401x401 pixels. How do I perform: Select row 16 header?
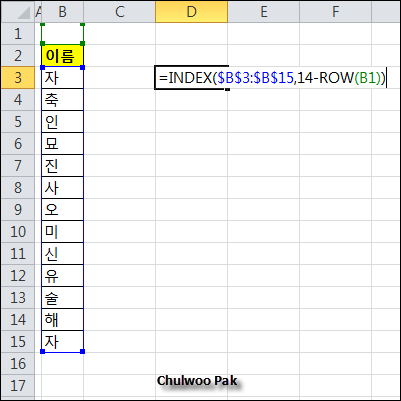[x=17, y=364]
